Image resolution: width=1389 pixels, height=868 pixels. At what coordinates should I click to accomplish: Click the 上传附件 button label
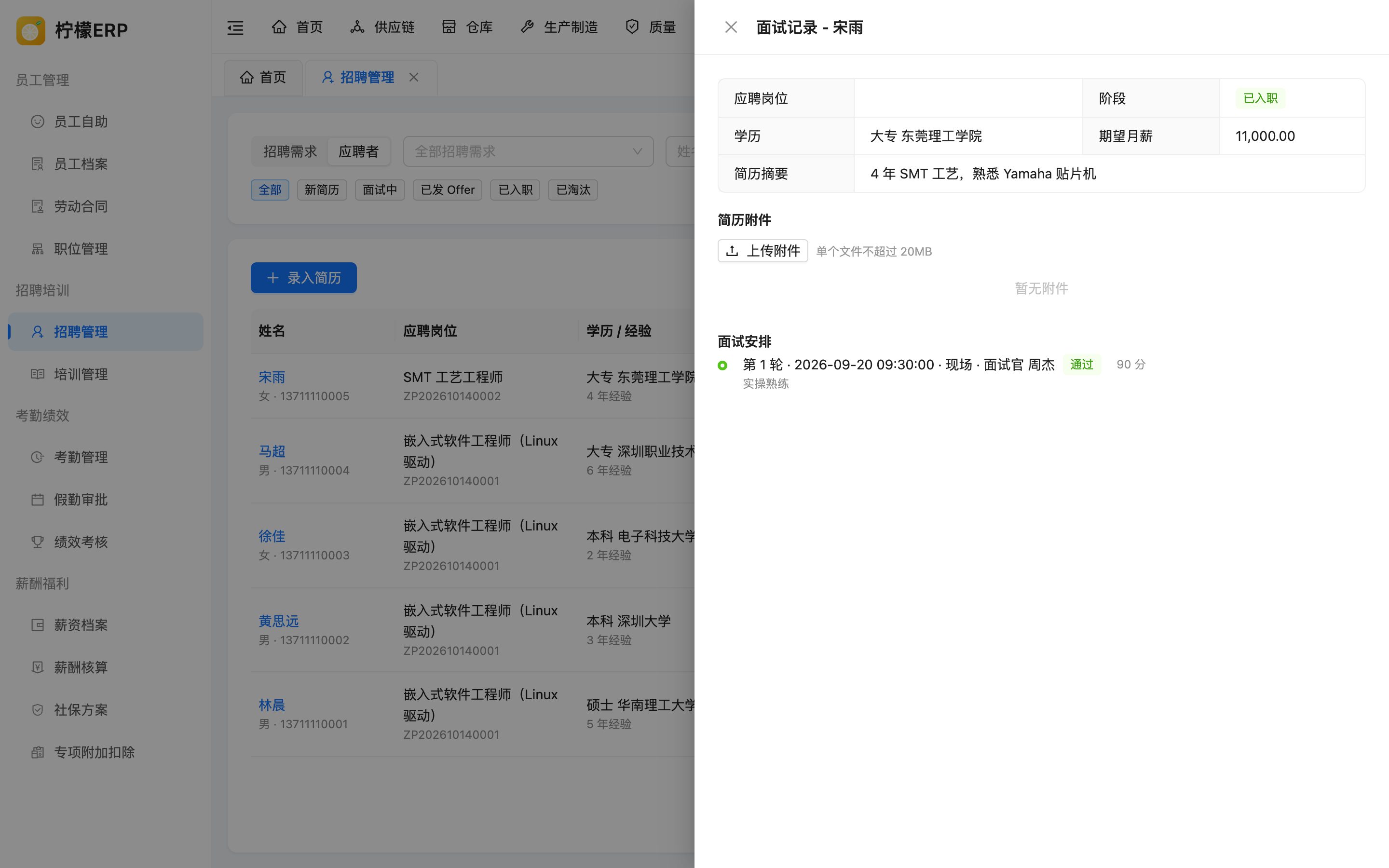tap(773, 251)
